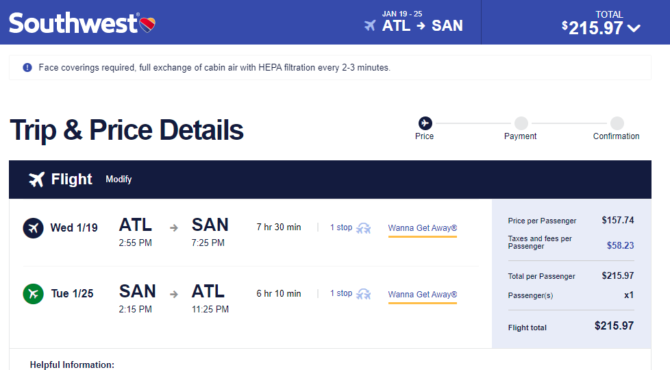Click the plane-change icon next to first 1 stop
This screenshot has height=370, width=670.
pyautogui.click(x=364, y=229)
